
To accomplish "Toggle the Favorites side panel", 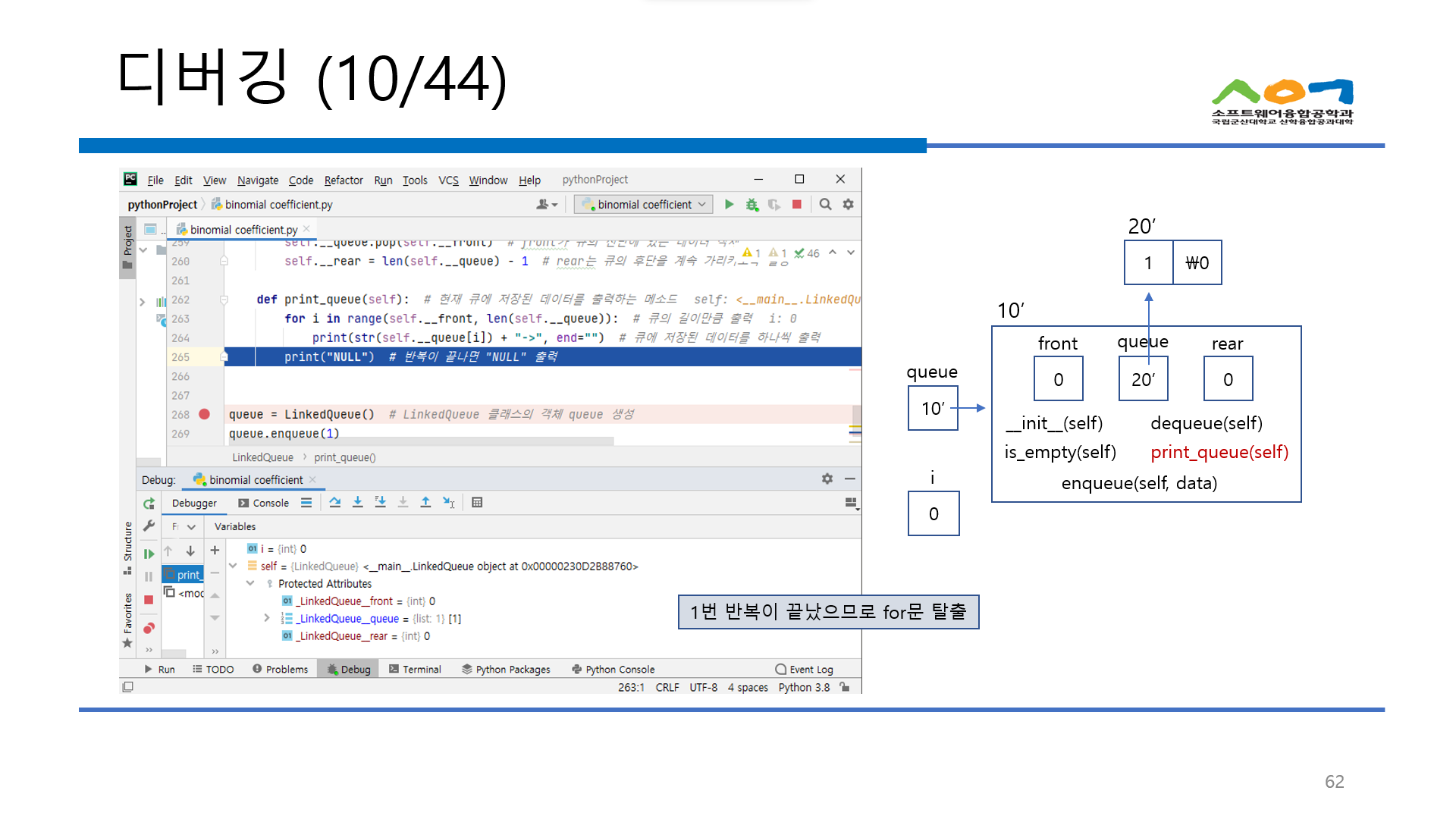I will coord(127,620).
